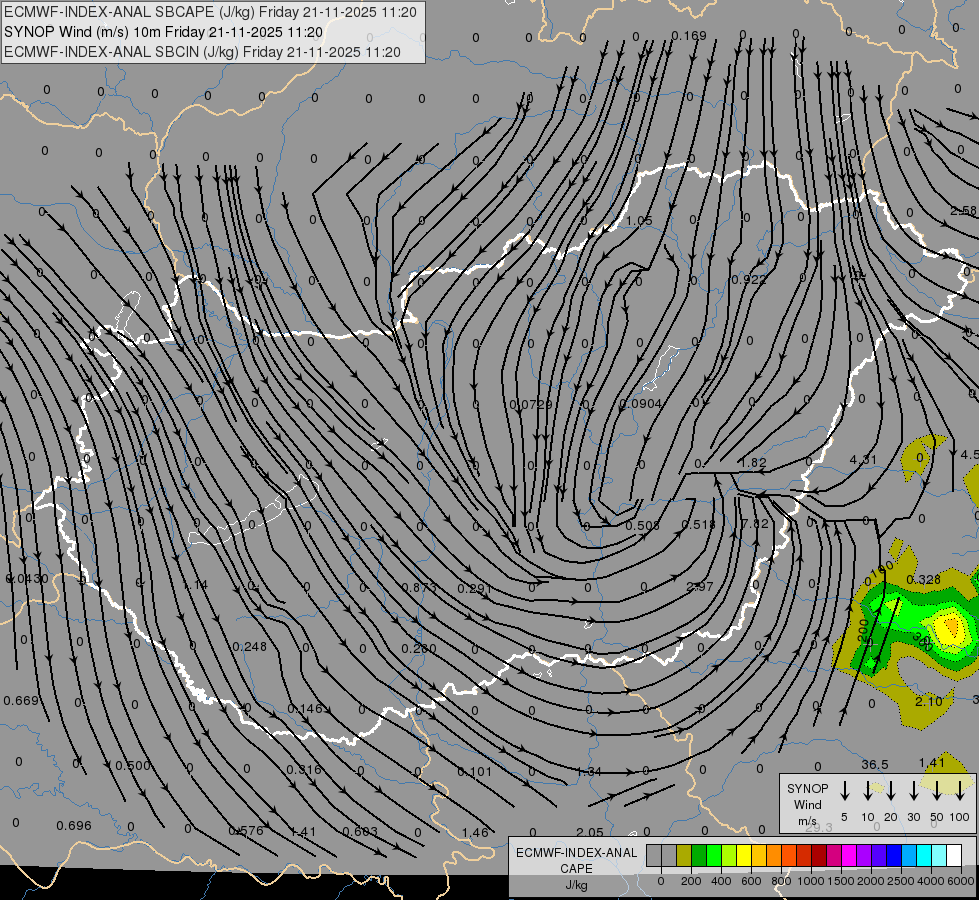The image size is (979, 900).
Task: Select the dark red swatch right of 1000 tick
Action: [x=819, y=855]
